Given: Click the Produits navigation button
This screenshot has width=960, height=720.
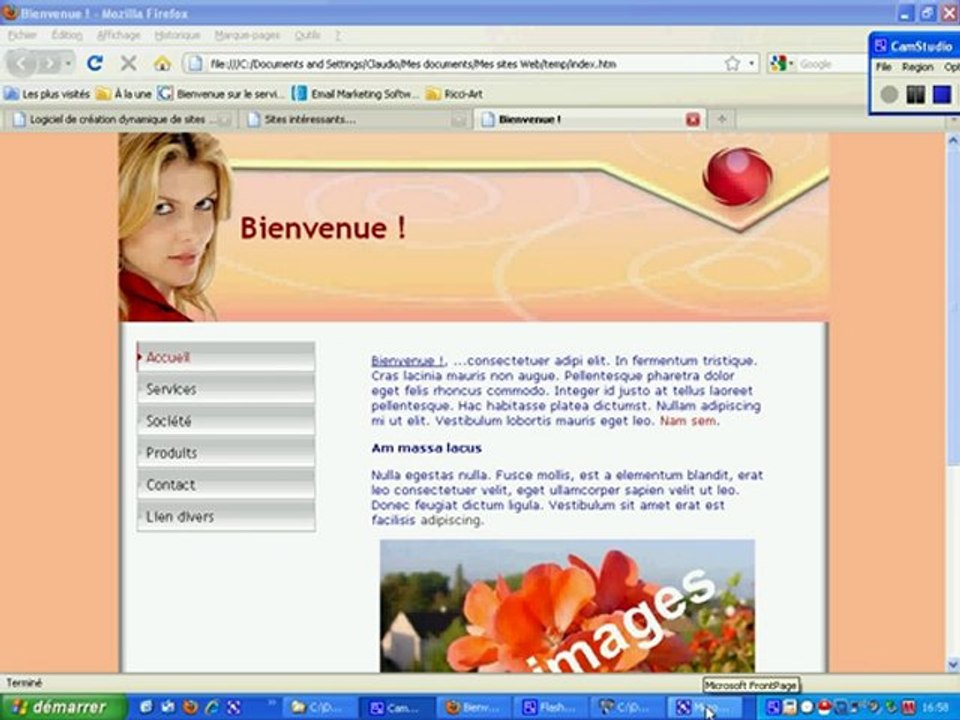Looking at the screenshot, I should pyautogui.click(x=226, y=452).
